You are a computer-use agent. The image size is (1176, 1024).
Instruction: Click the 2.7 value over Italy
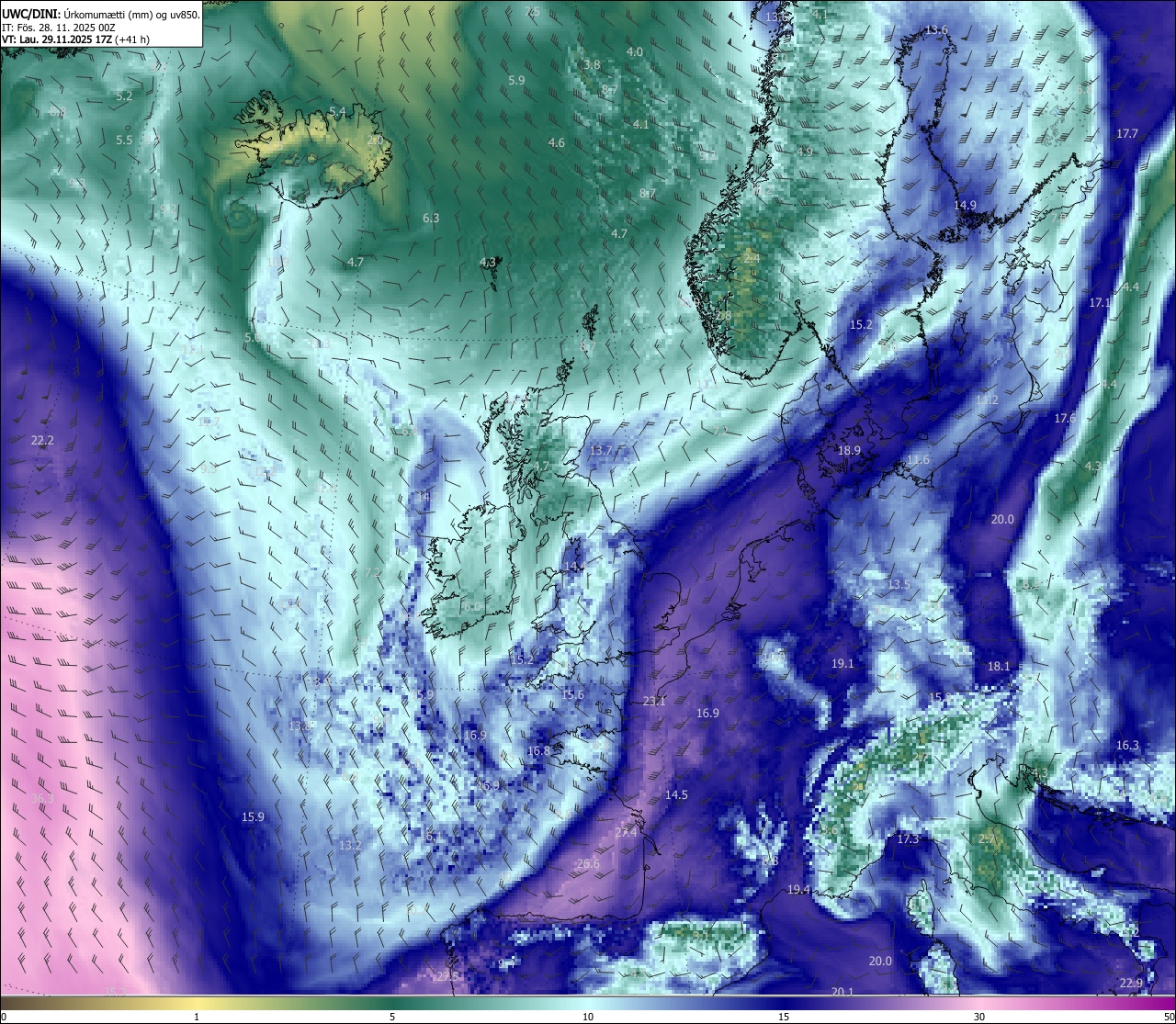[x=988, y=839]
